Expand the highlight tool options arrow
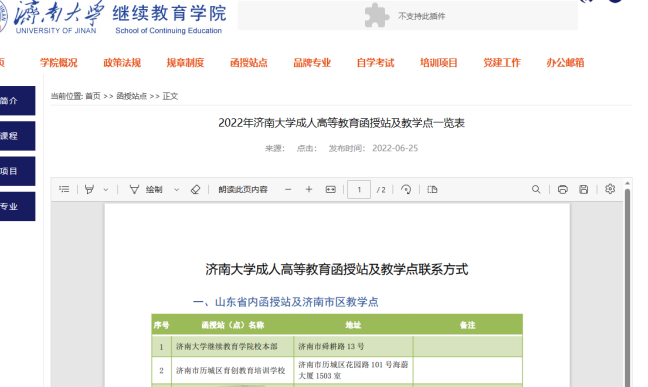 106,190
